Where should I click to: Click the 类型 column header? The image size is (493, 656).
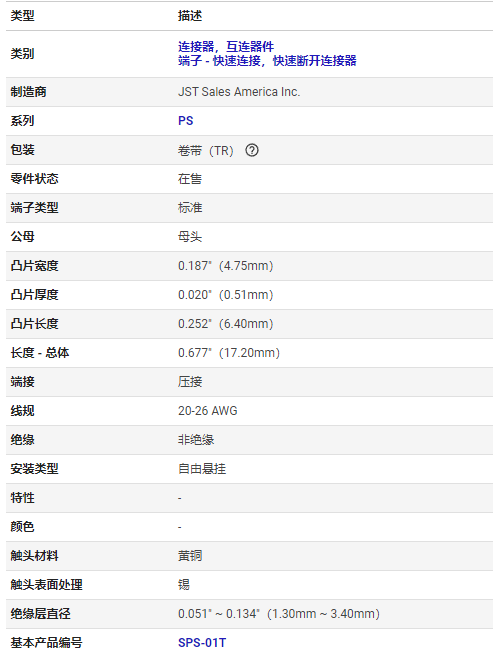pyautogui.click(x=23, y=16)
